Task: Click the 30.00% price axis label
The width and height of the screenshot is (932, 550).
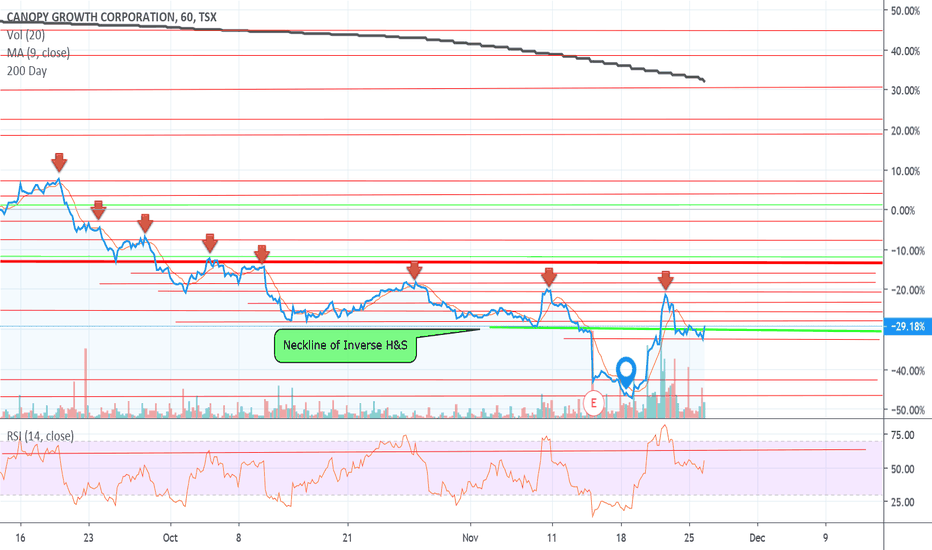Action: click(x=905, y=90)
